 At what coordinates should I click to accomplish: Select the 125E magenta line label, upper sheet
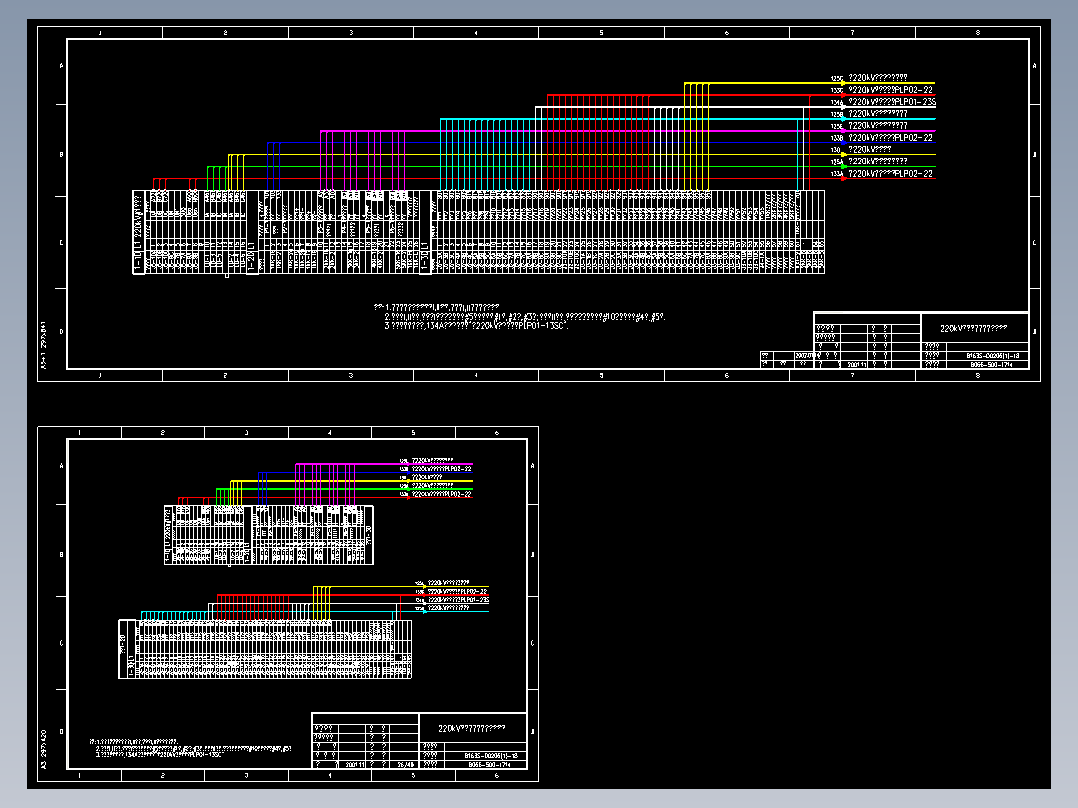877,126
